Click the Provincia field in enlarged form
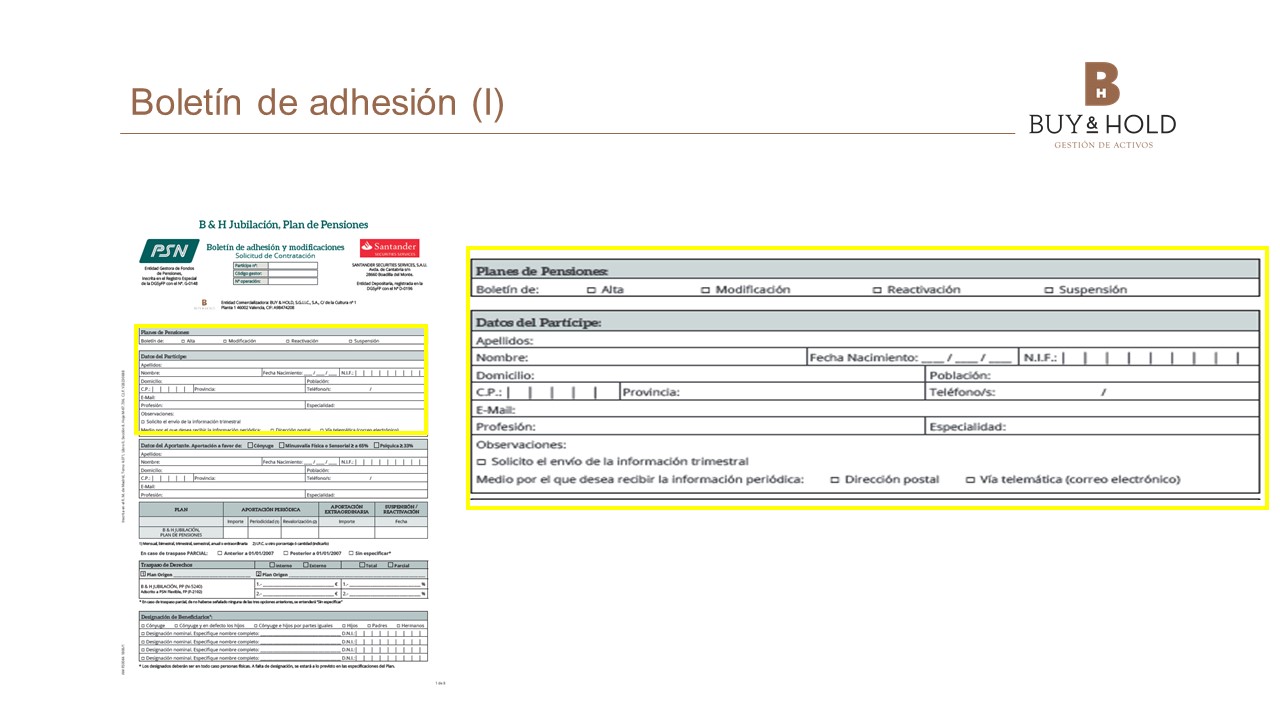 771,392
